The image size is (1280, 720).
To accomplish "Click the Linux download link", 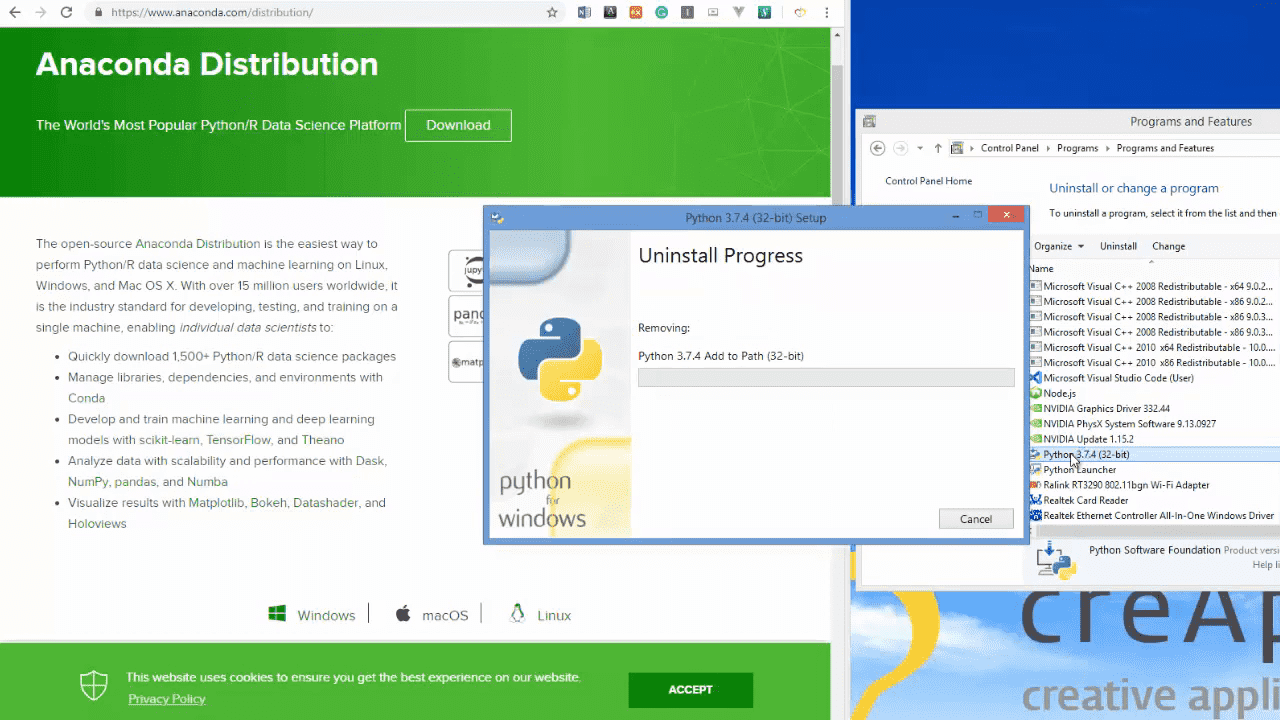I will click(x=554, y=615).
